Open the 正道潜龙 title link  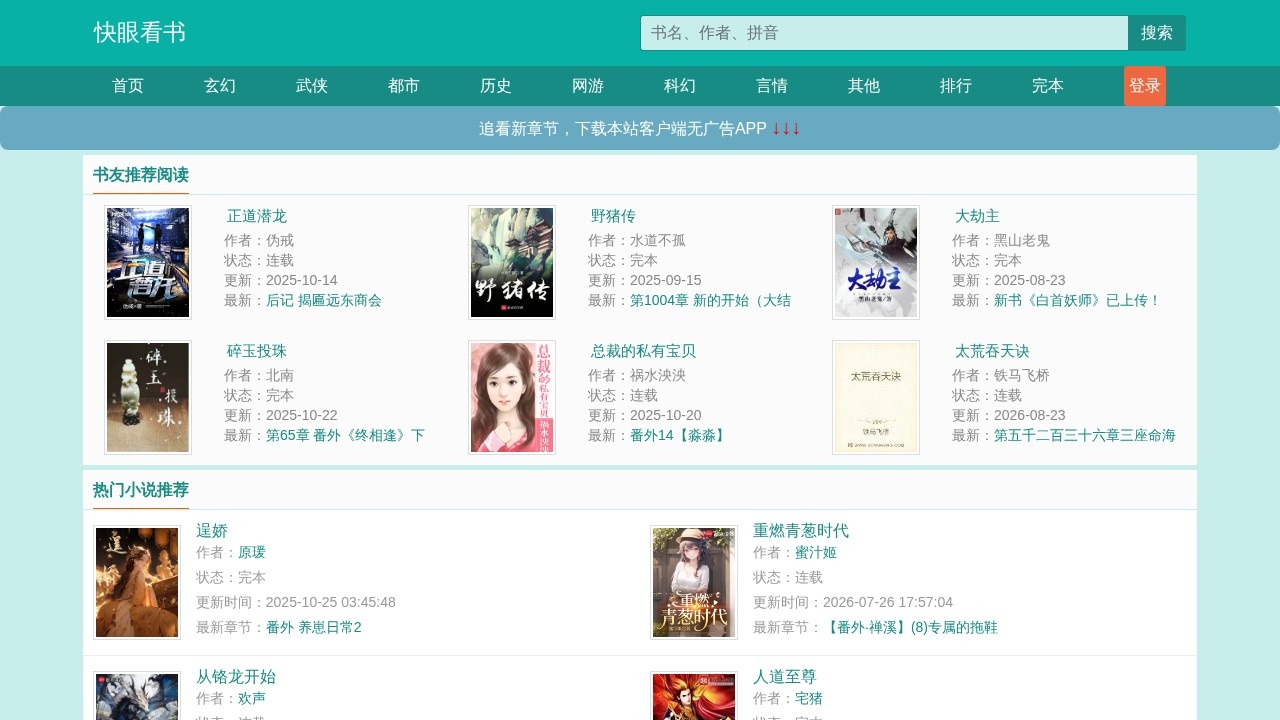tap(257, 216)
